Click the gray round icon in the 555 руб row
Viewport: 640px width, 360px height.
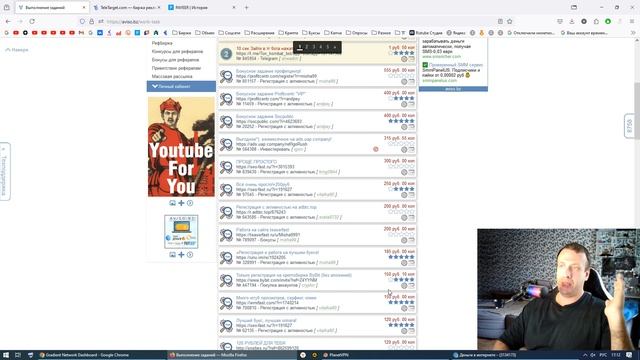coord(404,82)
